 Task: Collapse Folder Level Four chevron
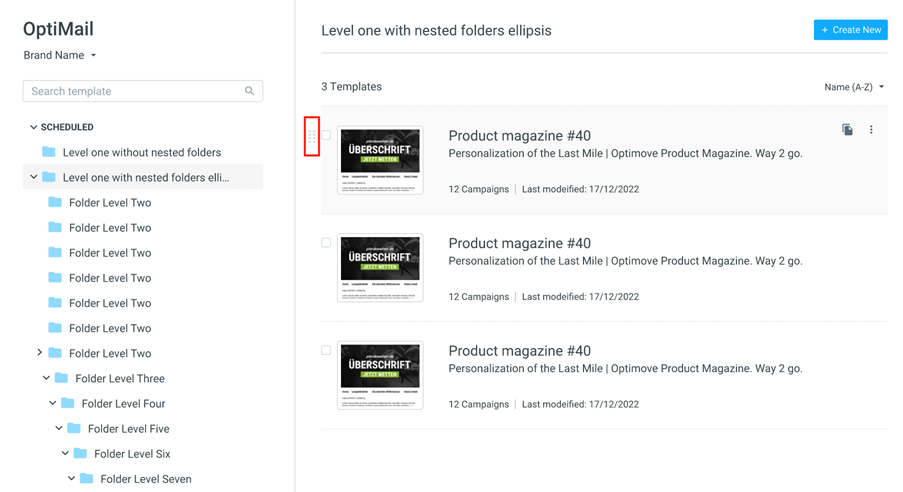click(52, 403)
